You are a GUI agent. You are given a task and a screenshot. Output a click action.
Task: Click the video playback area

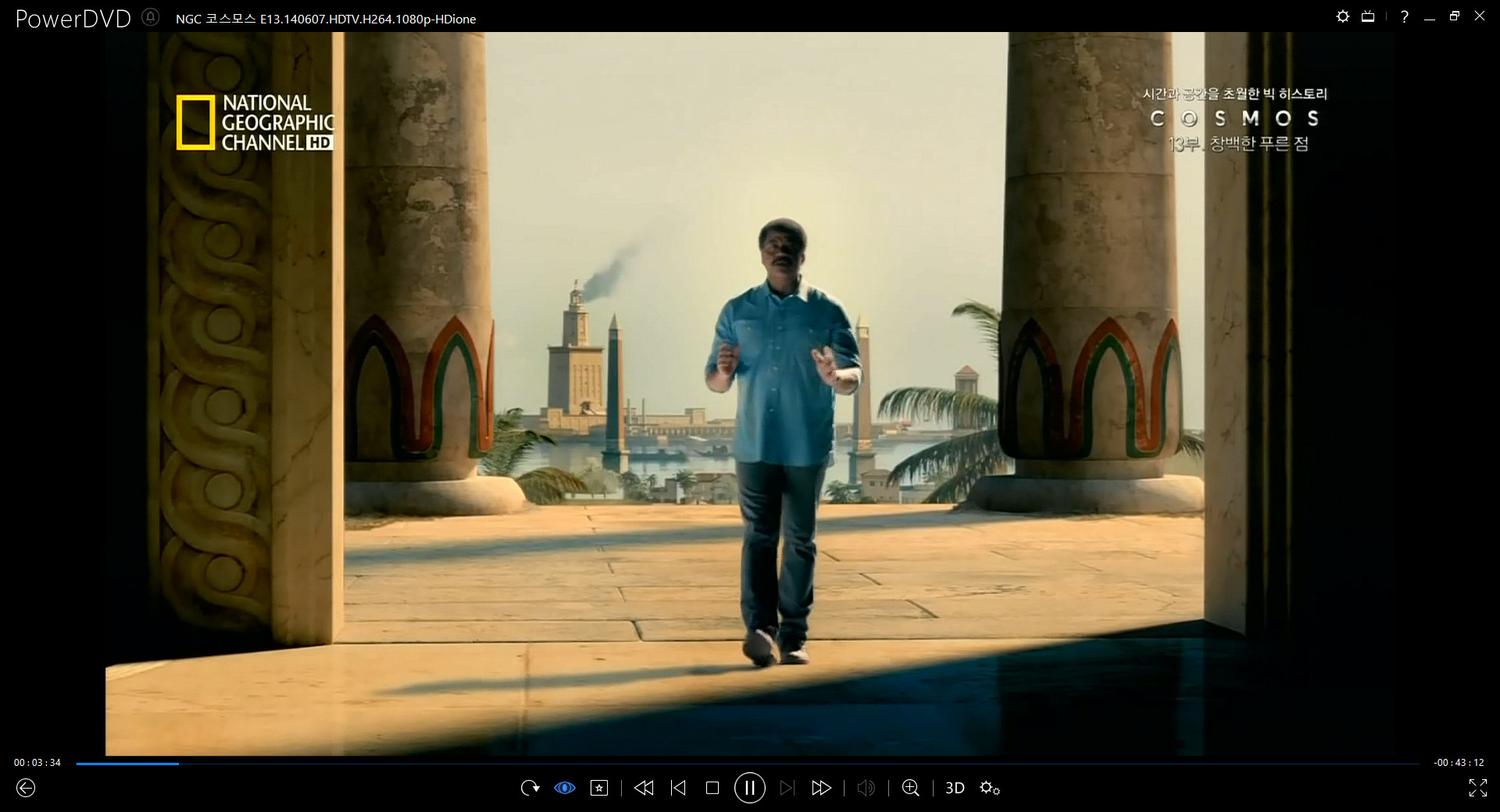[749, 394]
